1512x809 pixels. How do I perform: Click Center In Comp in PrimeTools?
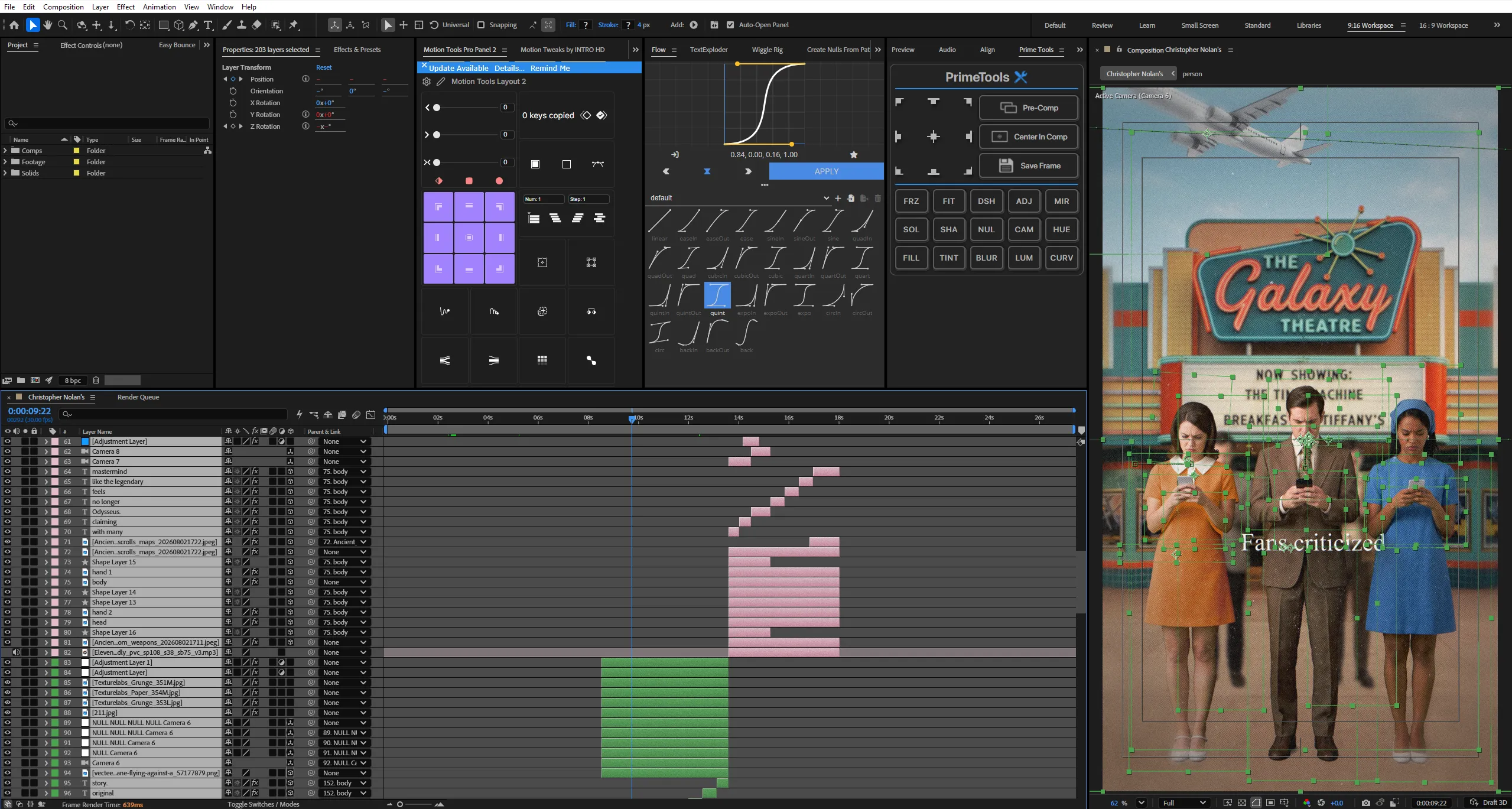click(x=1029, y=137)
